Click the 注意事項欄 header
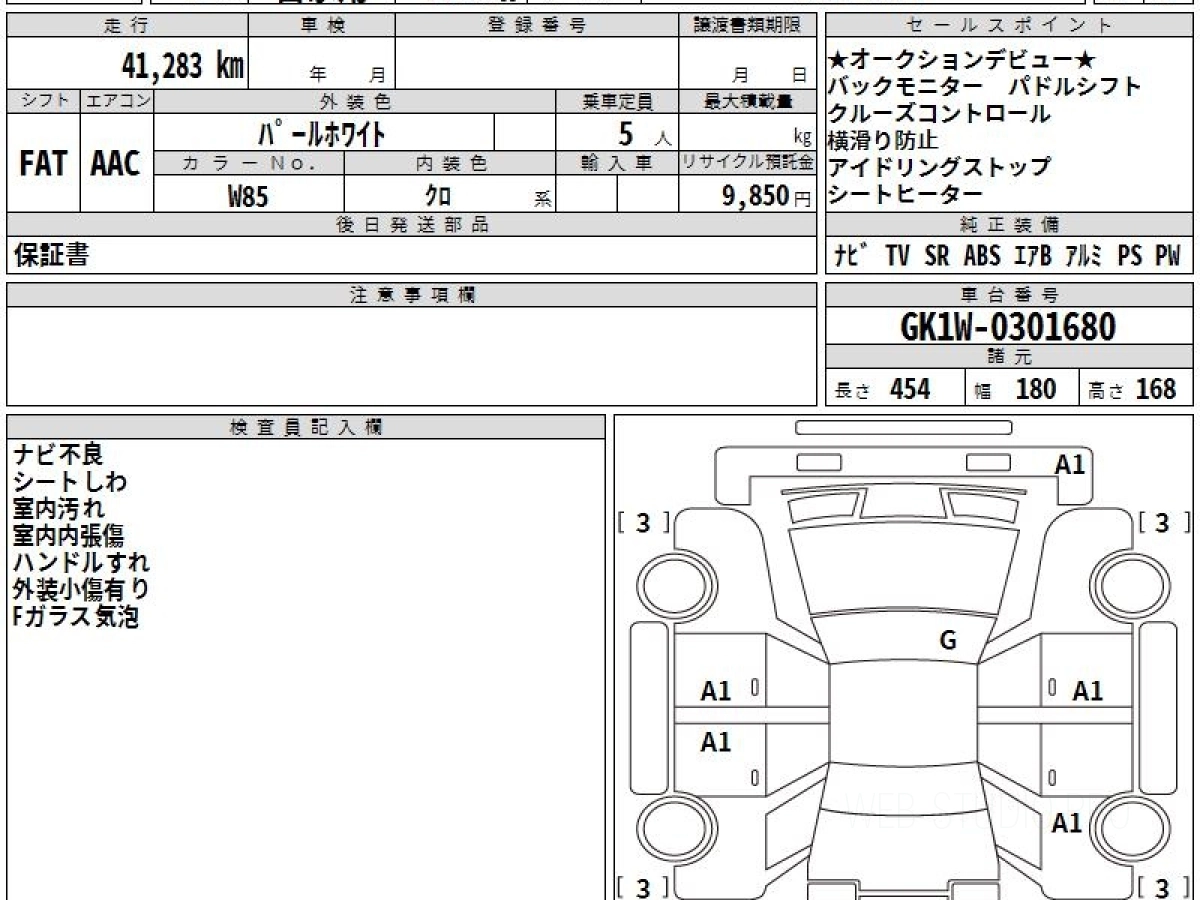The height and width of the screenshot is (900, 1200). tap(412, 295)
